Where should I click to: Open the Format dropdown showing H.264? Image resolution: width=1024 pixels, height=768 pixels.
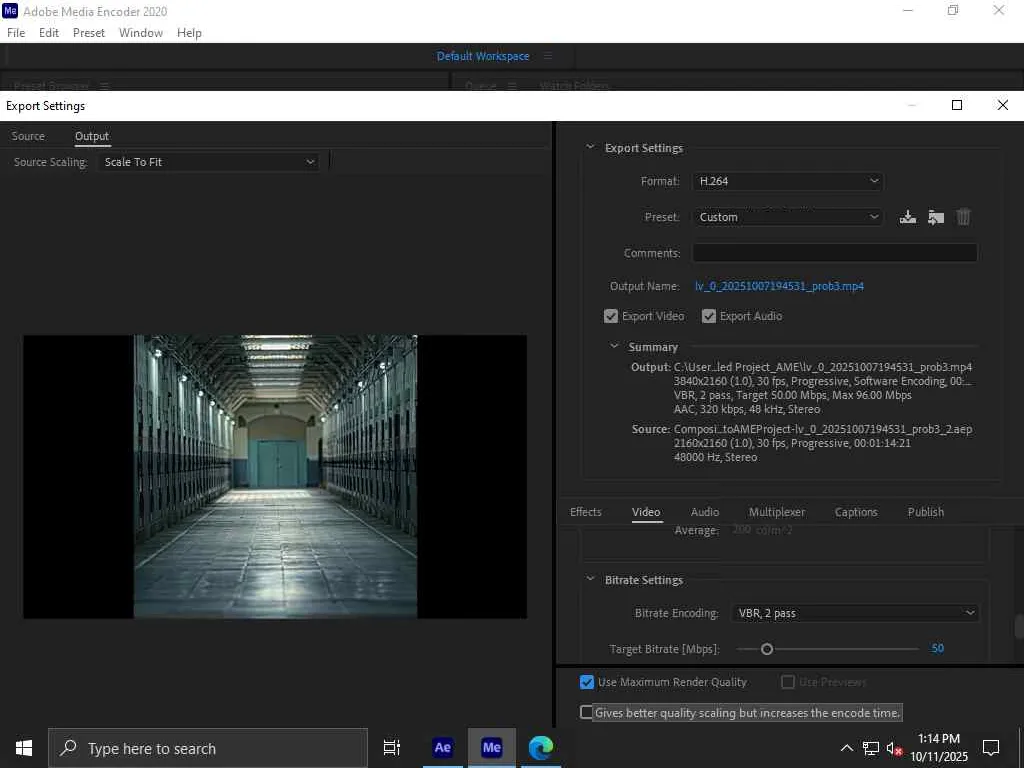[788, 181]
